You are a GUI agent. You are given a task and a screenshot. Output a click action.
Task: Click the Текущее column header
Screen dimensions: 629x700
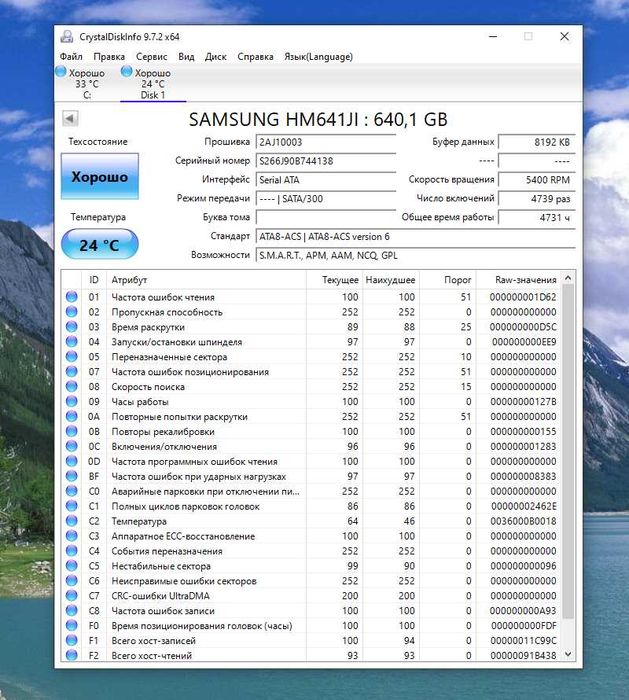click(x=334, y=280)
